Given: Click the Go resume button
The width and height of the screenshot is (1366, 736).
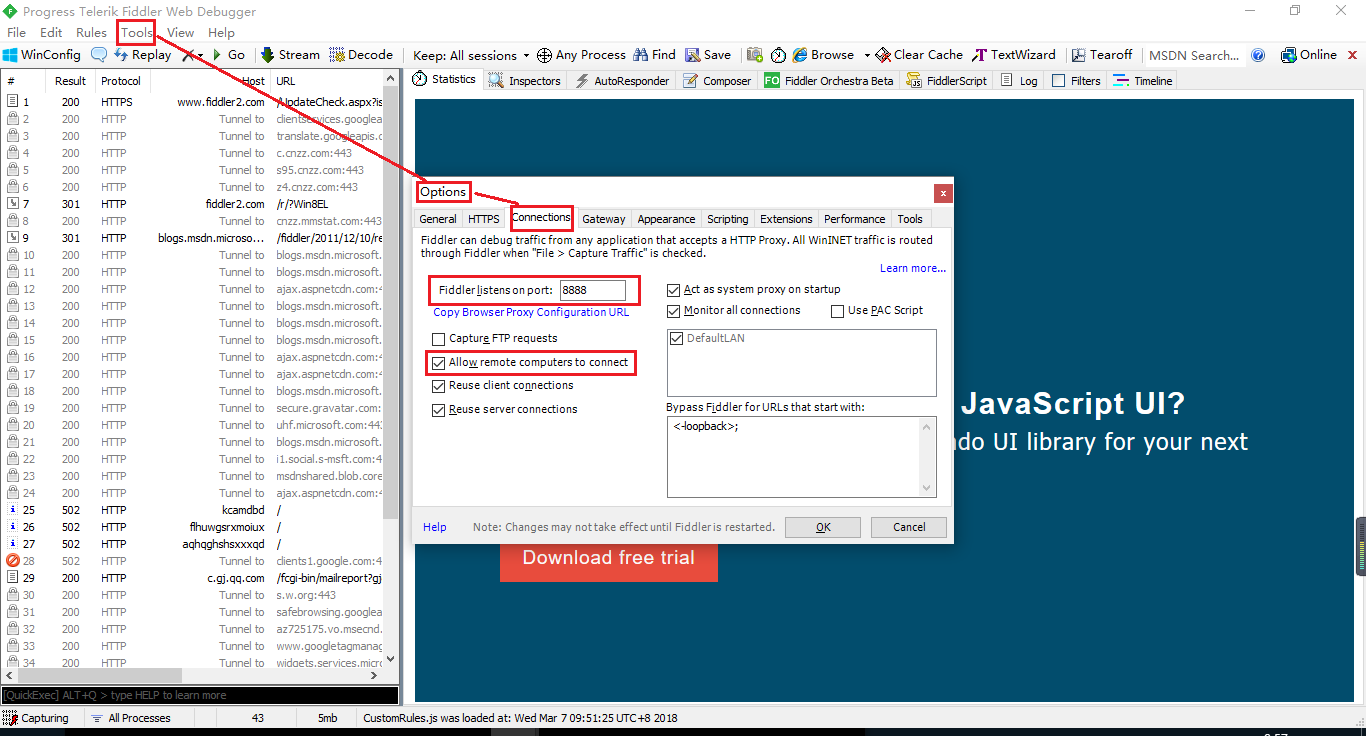Looking at the screenshot, I should 228,55.
